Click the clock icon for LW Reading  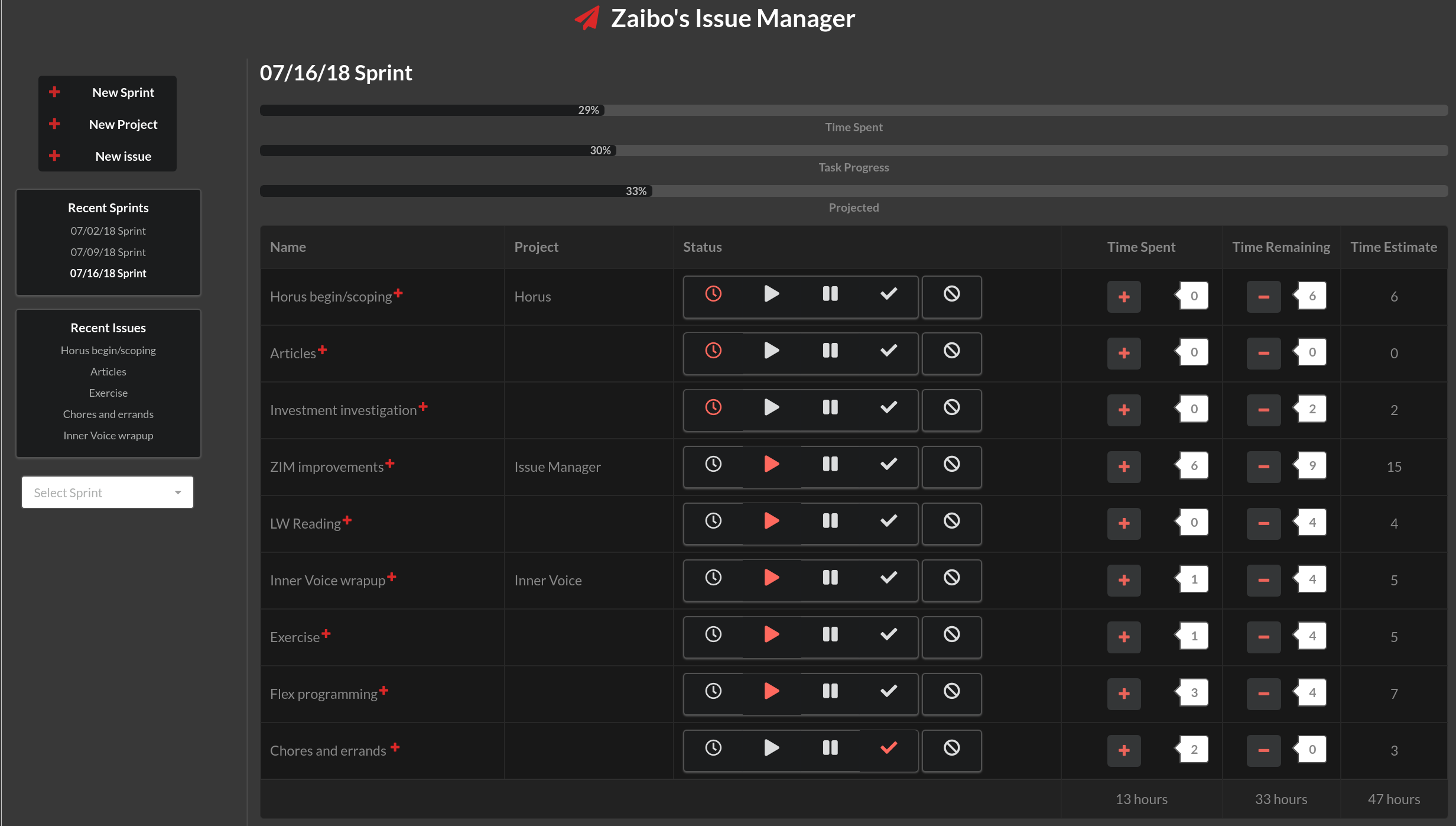[x=713, y=521]
